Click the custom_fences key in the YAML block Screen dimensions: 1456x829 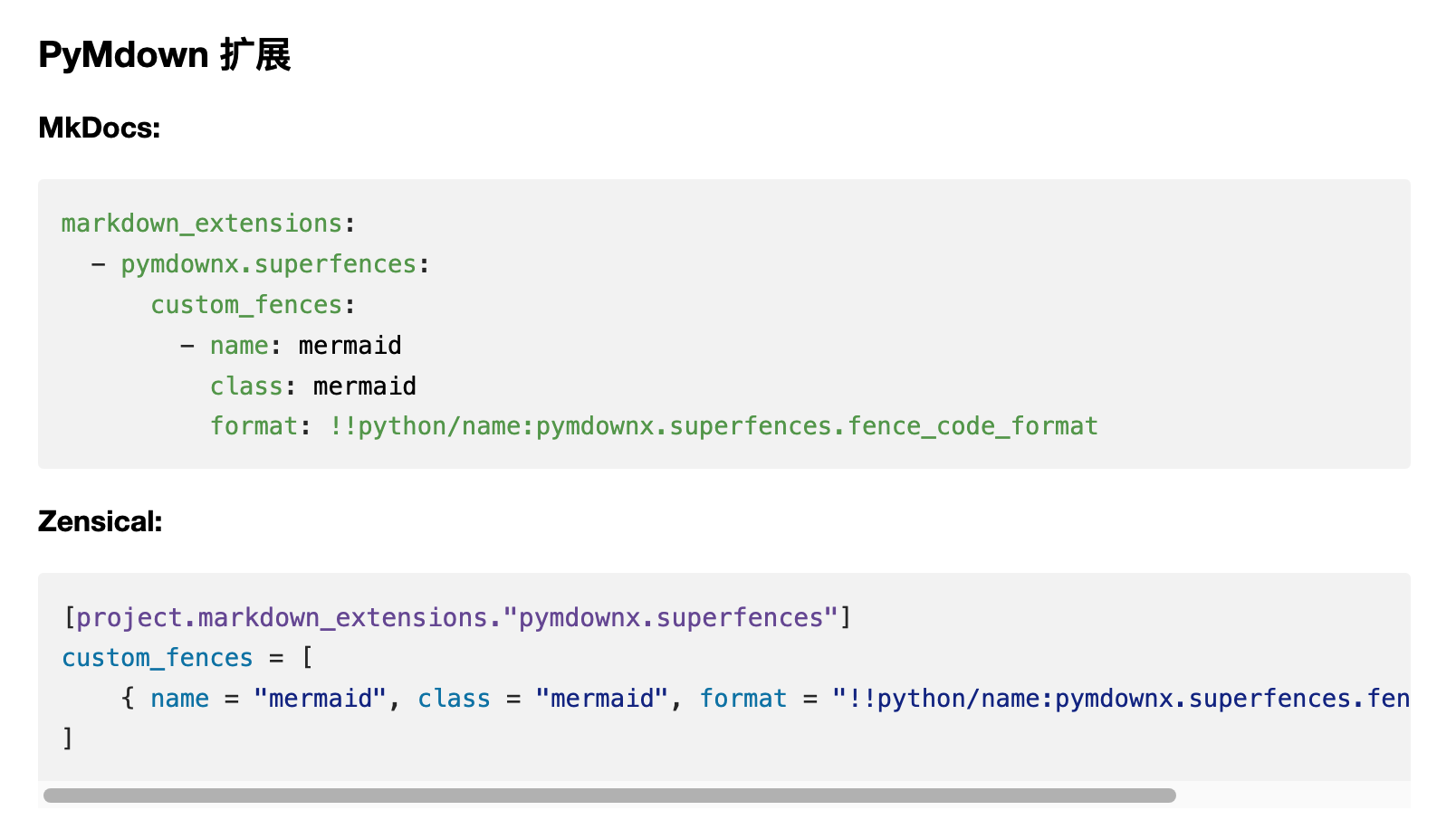coord(246,305)
